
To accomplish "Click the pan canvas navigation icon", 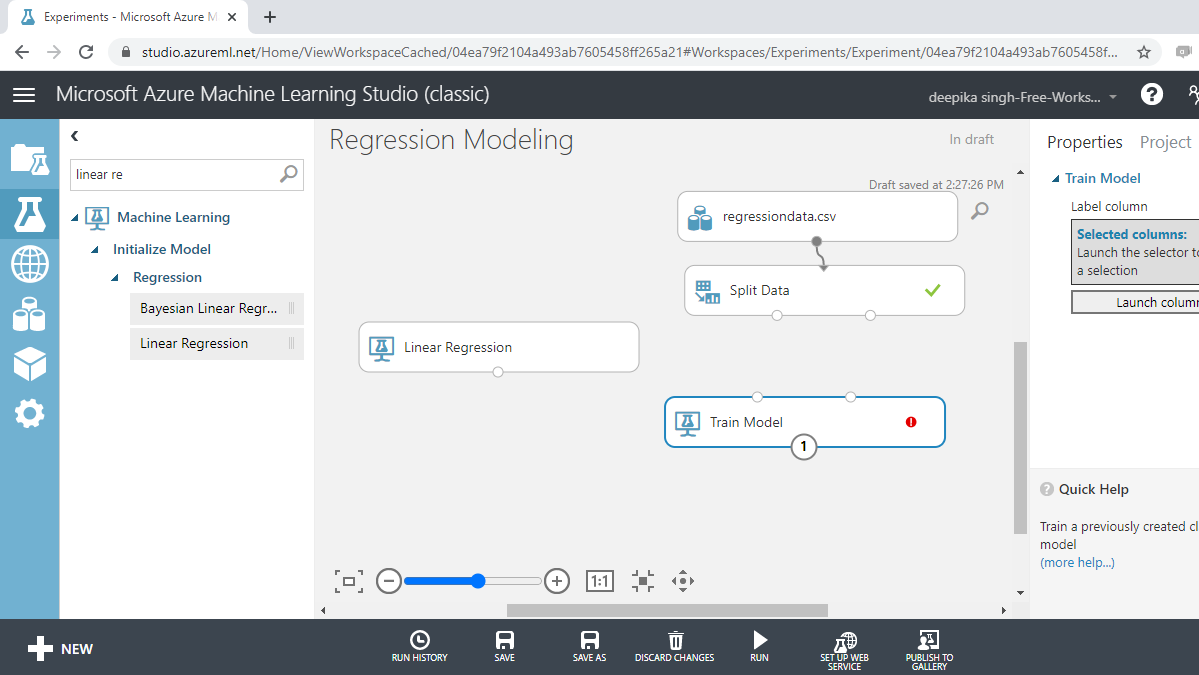I will tap(683, 581).
